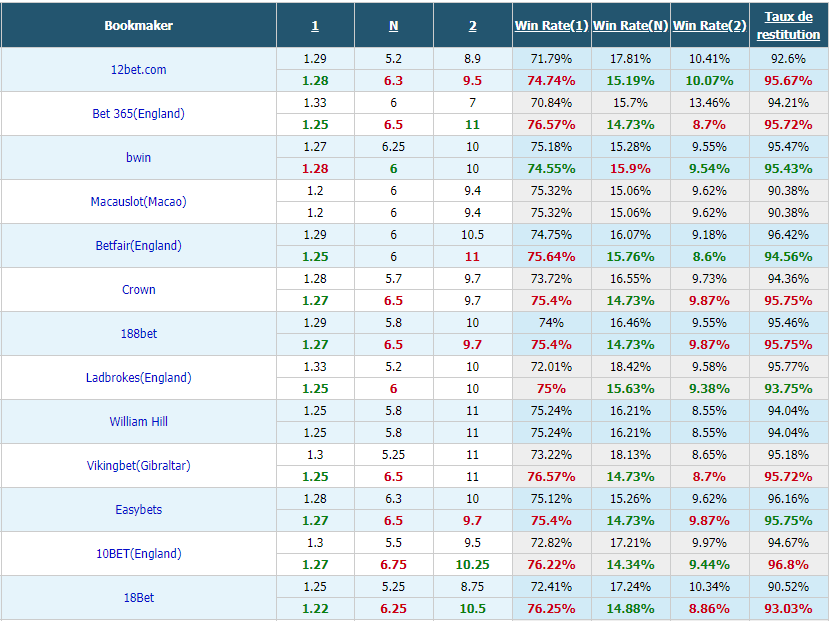
Task: Open the 188bet bookmaker link
Action: point(138,334)
